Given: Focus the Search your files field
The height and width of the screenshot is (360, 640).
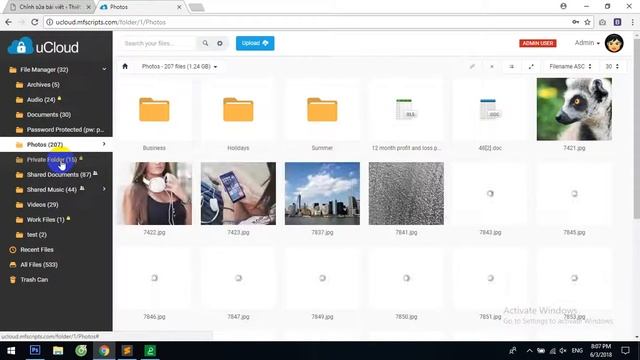Looking at the screenshot, I should pos(158,43).
